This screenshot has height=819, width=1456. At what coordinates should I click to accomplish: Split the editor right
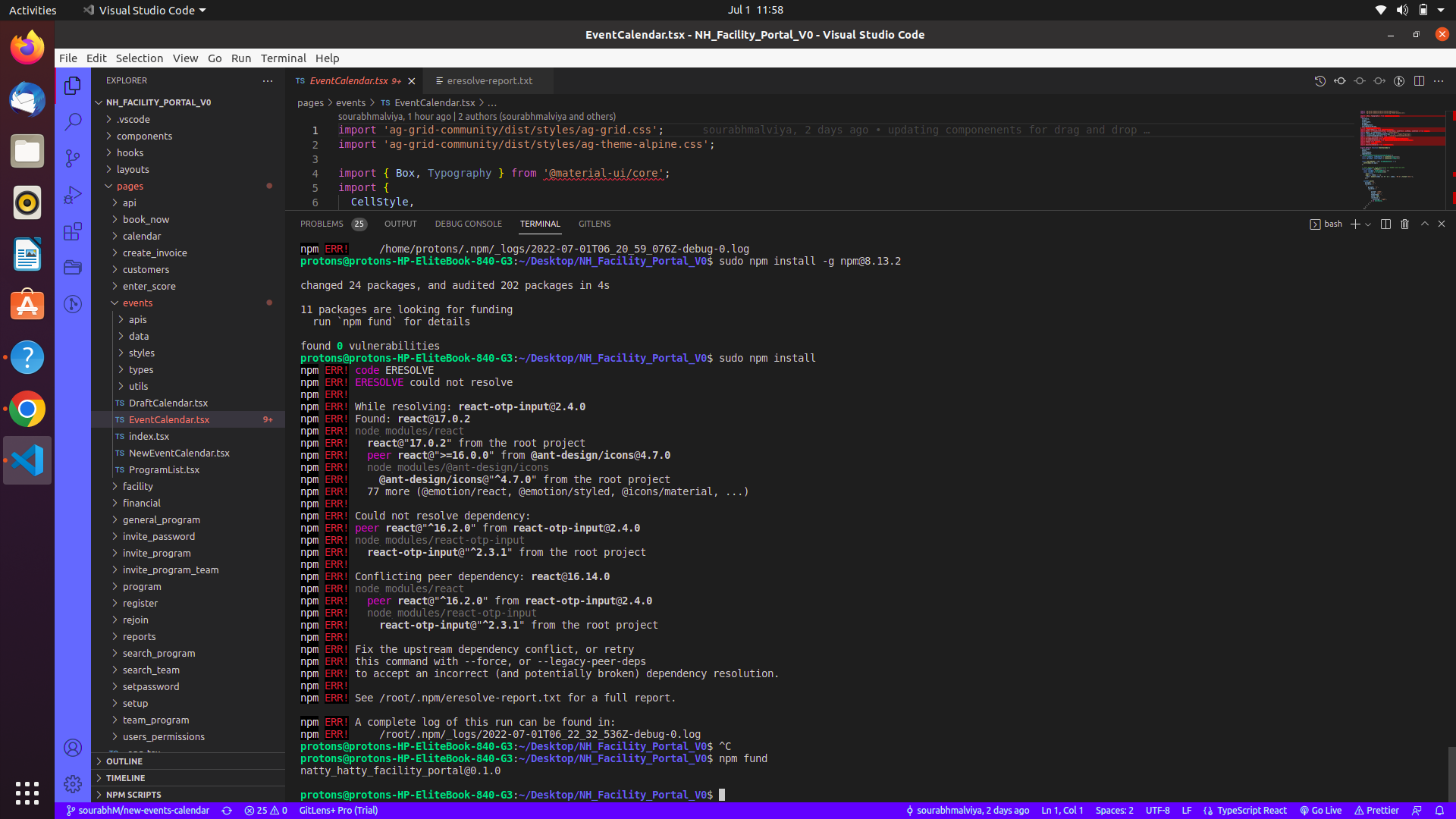pos(1419,81)
